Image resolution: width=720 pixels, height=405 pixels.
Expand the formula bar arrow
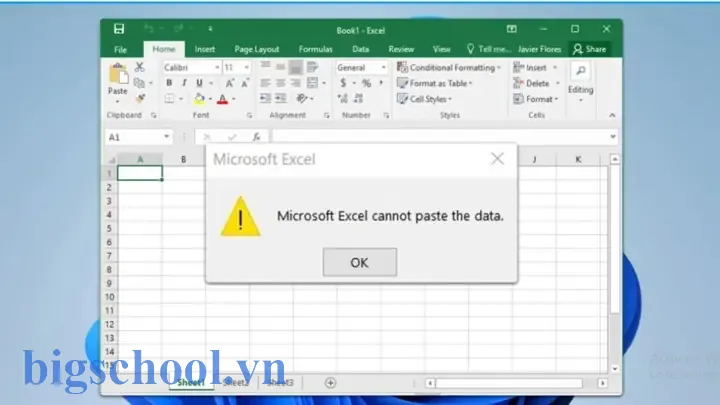[x=613, y=136]
